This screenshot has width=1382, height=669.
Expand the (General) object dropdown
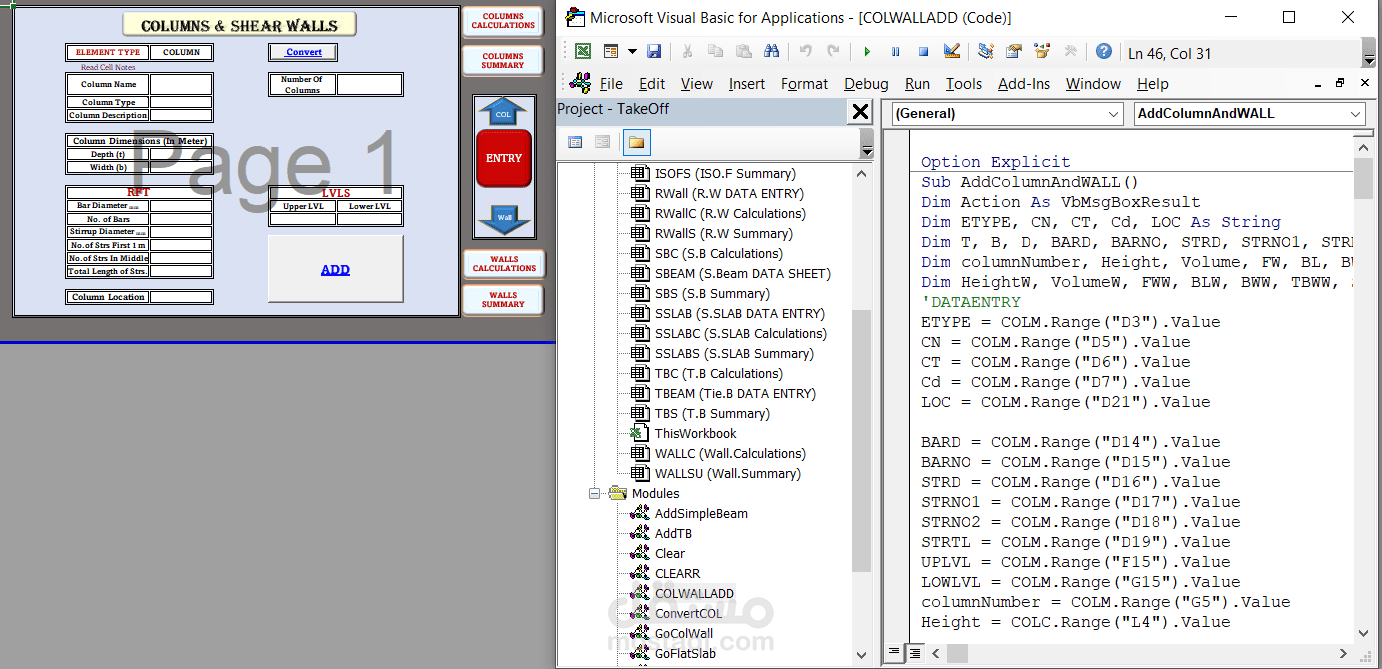click(1115, 113)
